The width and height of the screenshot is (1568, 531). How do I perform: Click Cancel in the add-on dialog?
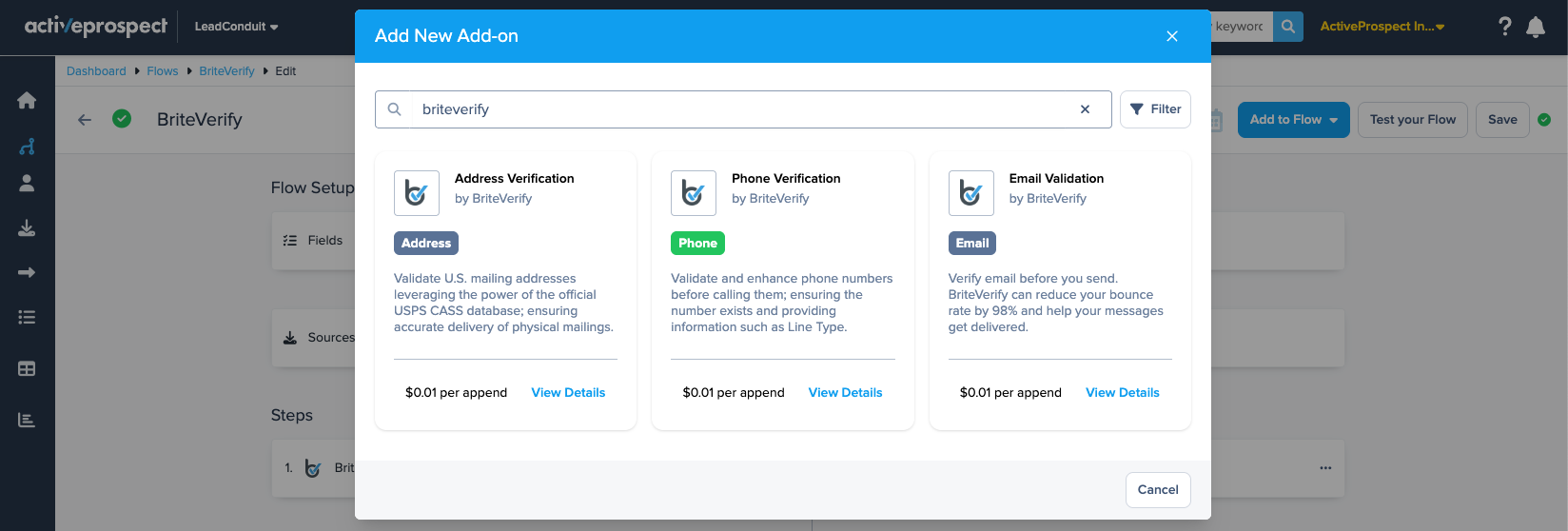[x=1158, y=490]
